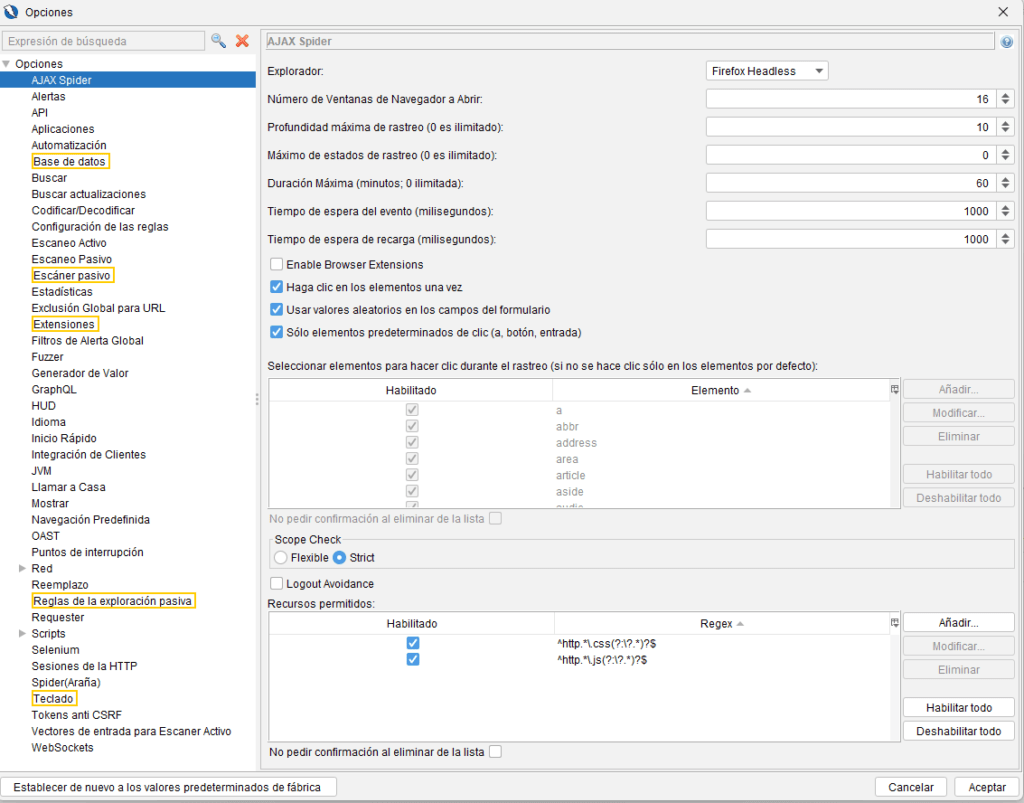Click the ZAP logo in title bar

tap(12, 12)
